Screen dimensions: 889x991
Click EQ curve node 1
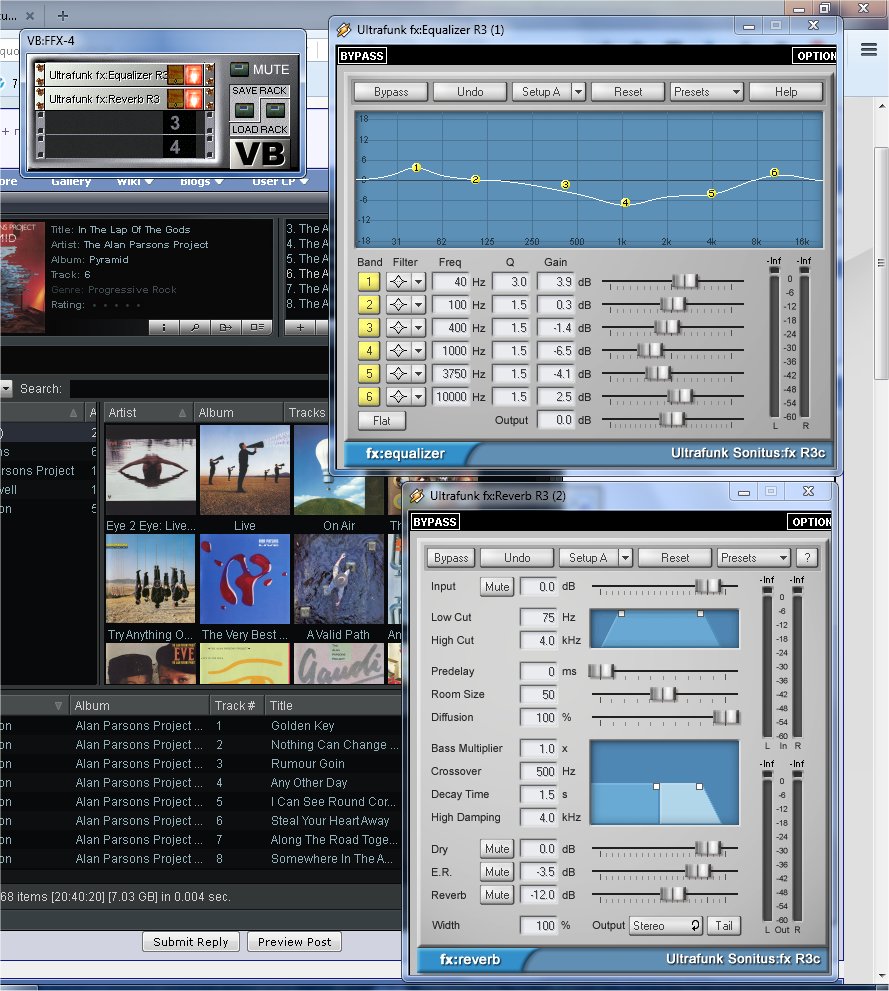click(416, 167)
